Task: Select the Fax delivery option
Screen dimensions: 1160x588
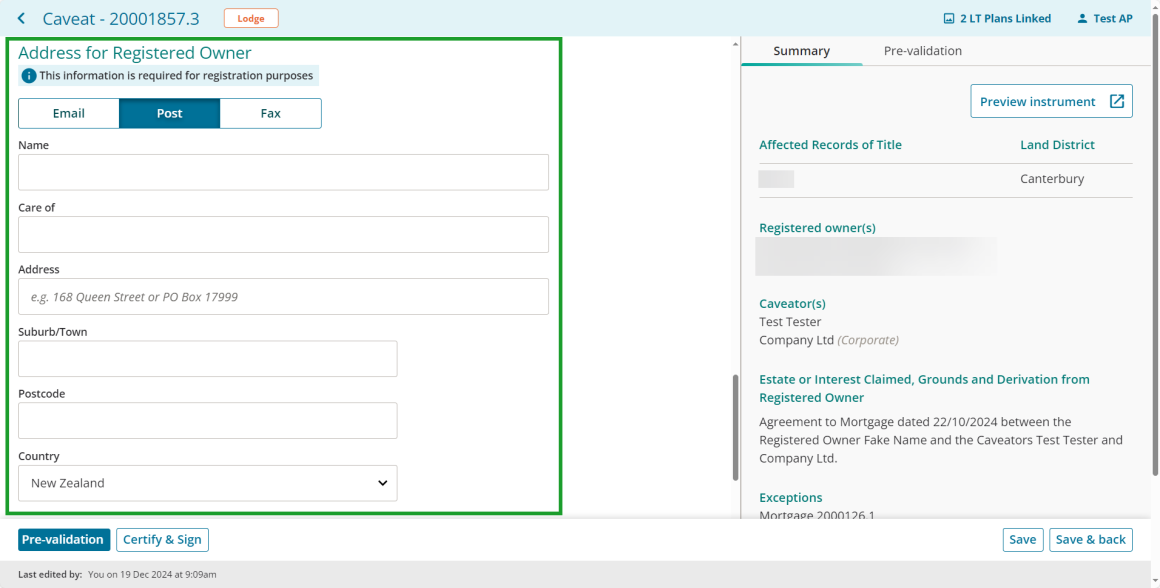Action: pos(271,113)
